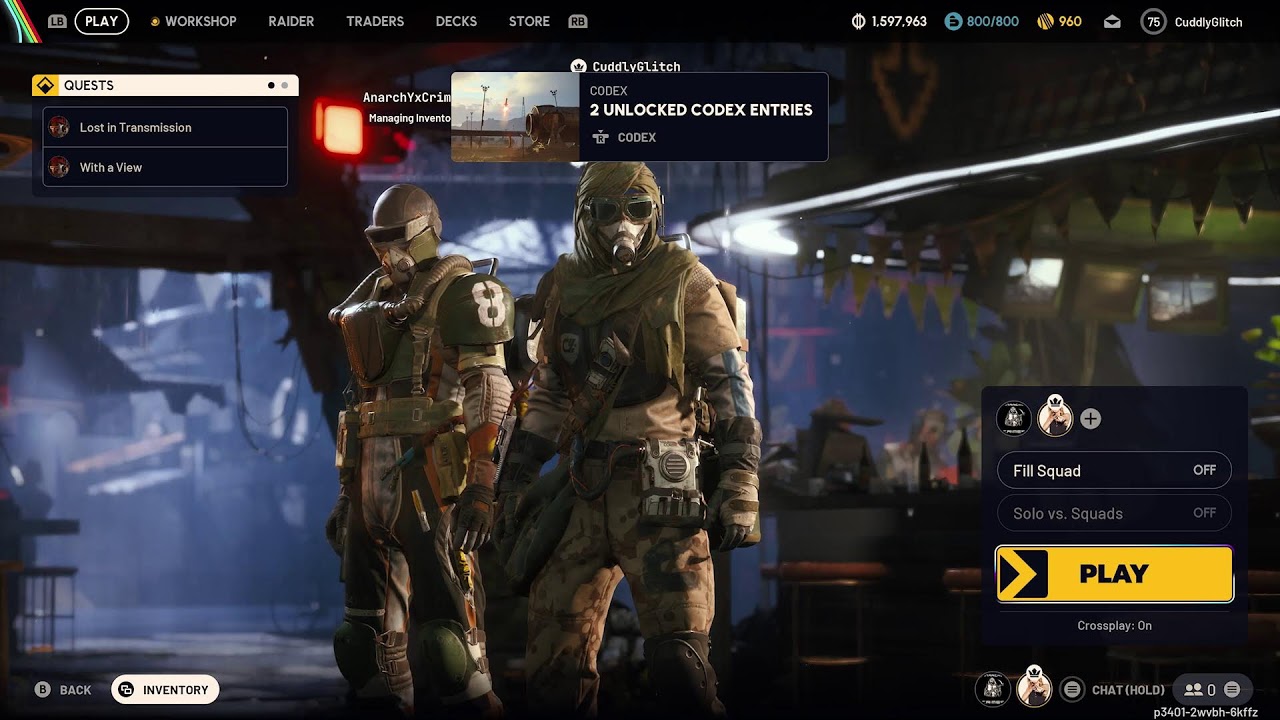1280x720 pixels.
Task: Click the gold token icon beside 960
Action: click(x=1045, y=21)
